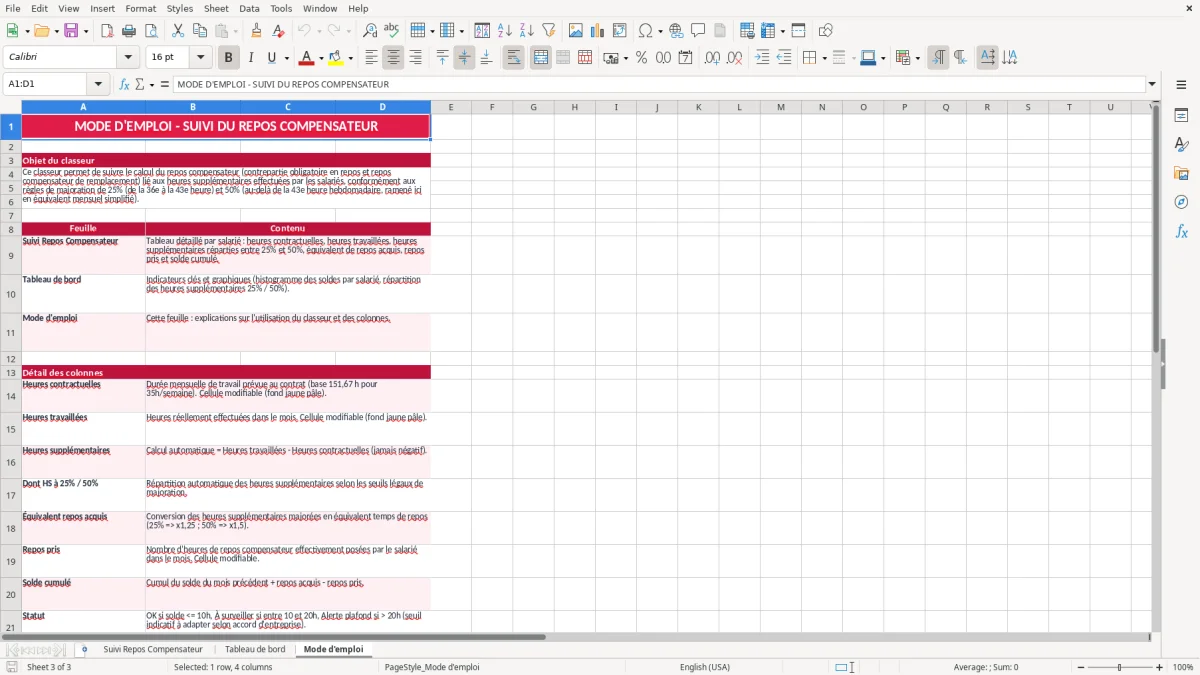Click into the formula input line
1200x675 pixels.
click(658, 84)
